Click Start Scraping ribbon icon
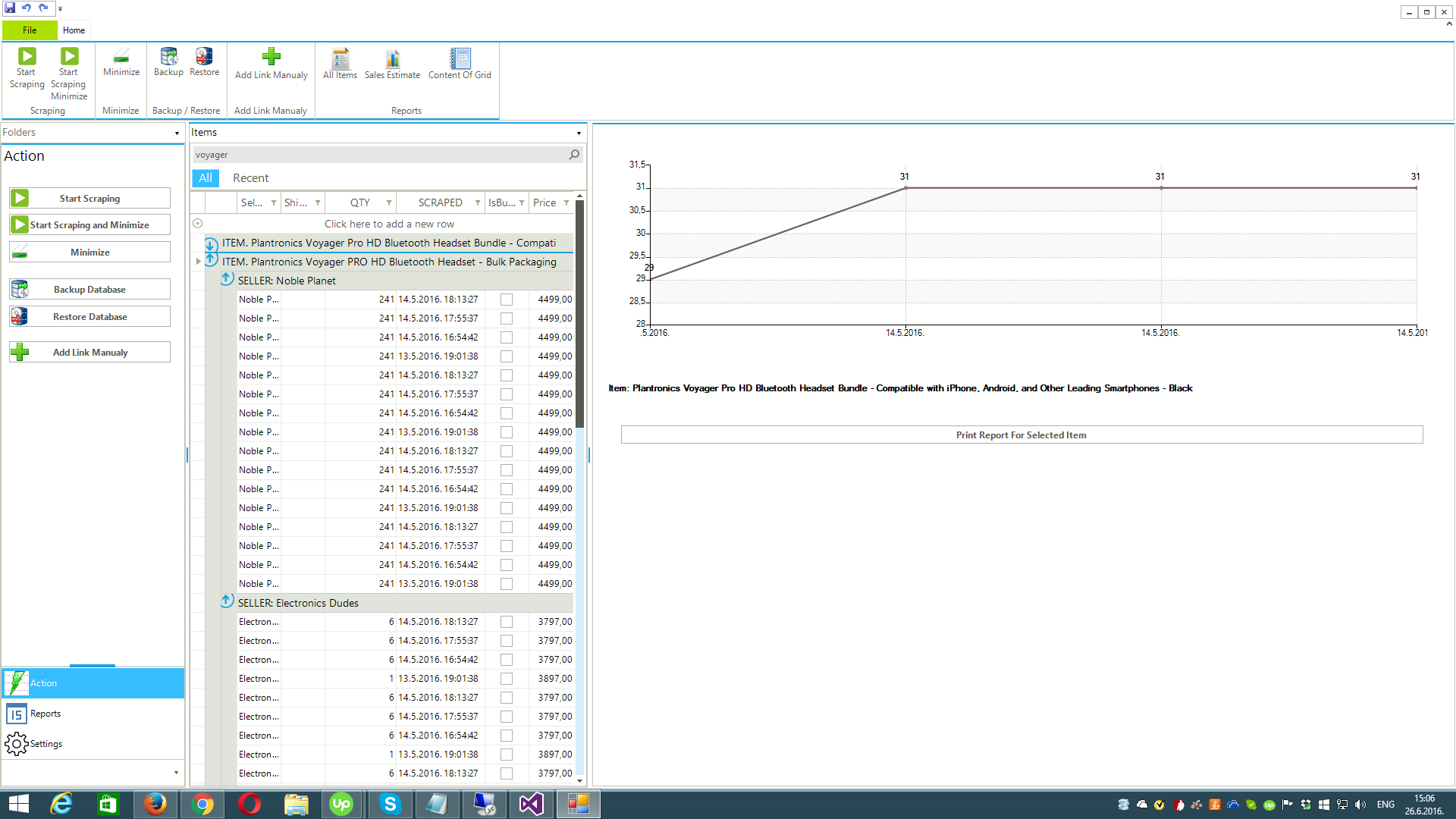This screenshot has width=1456, height=819. tap(27, 56)
